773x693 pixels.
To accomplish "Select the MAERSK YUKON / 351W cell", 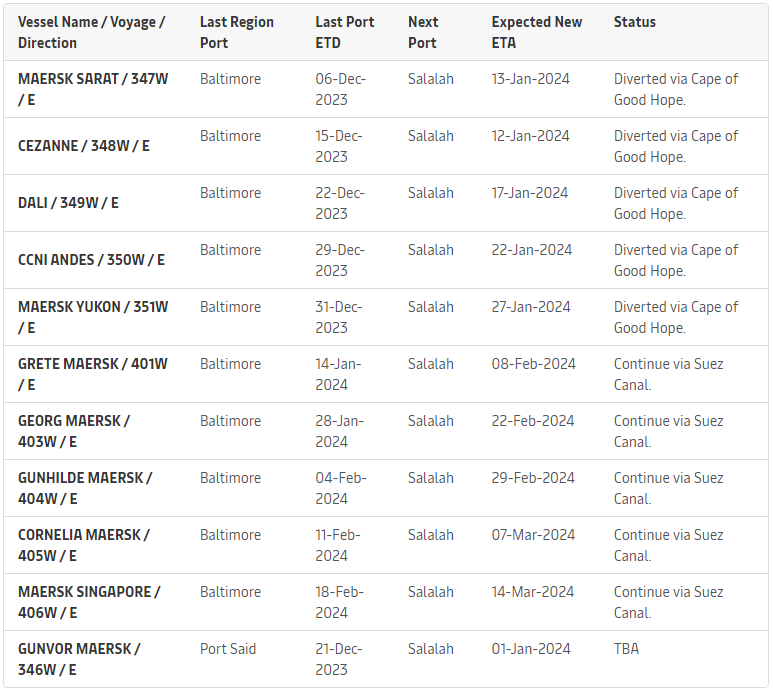I will [x=93, y=317].
